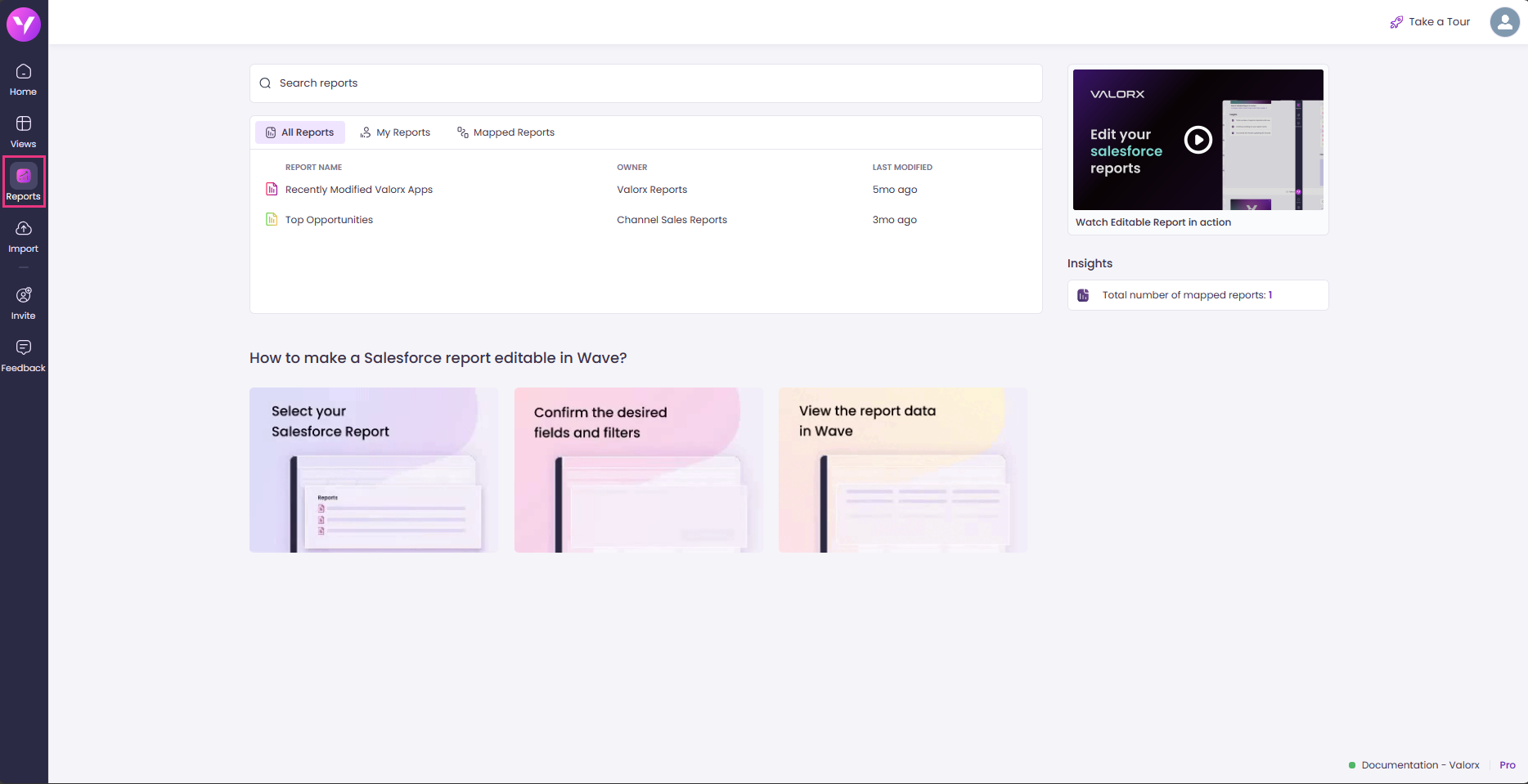Image resolution: width=1528 pixels, height=784 pixels.
Task: Click the mapped reports insight icon
Action: 1083,295
